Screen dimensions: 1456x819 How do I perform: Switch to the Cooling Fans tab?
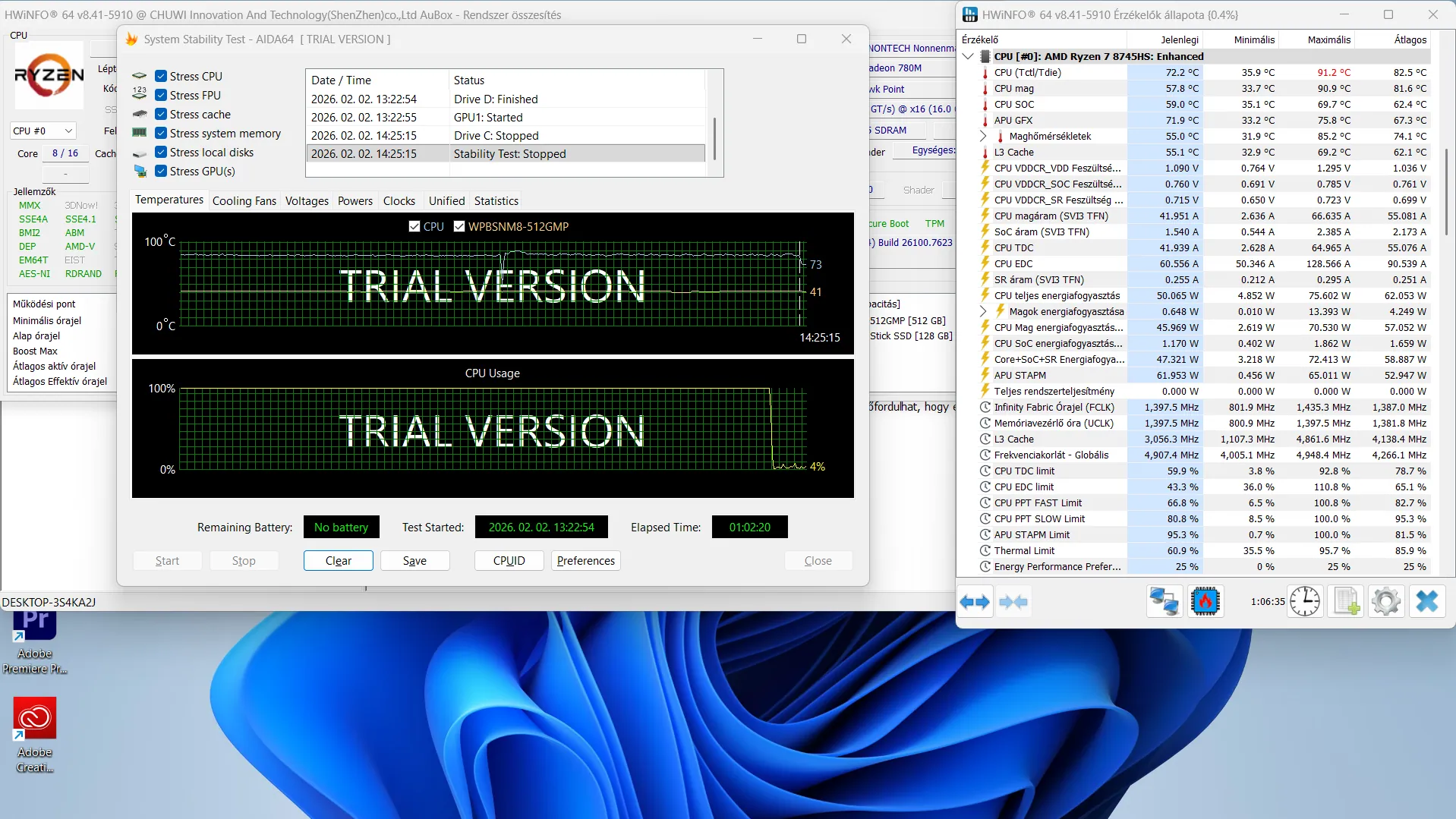(244, 200)
